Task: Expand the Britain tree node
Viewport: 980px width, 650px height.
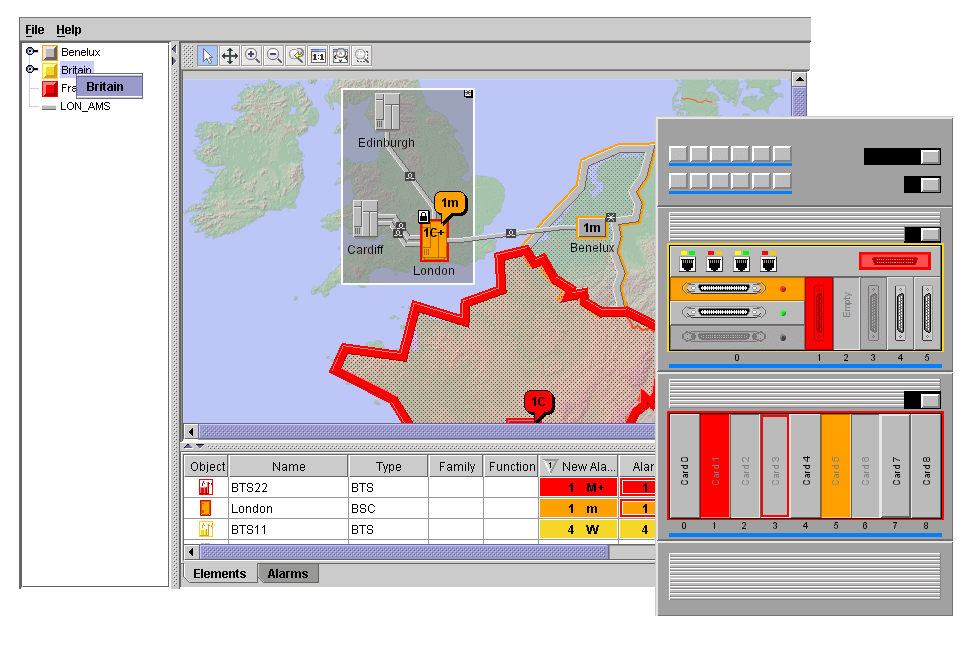Action: click(x=31, y=70)
